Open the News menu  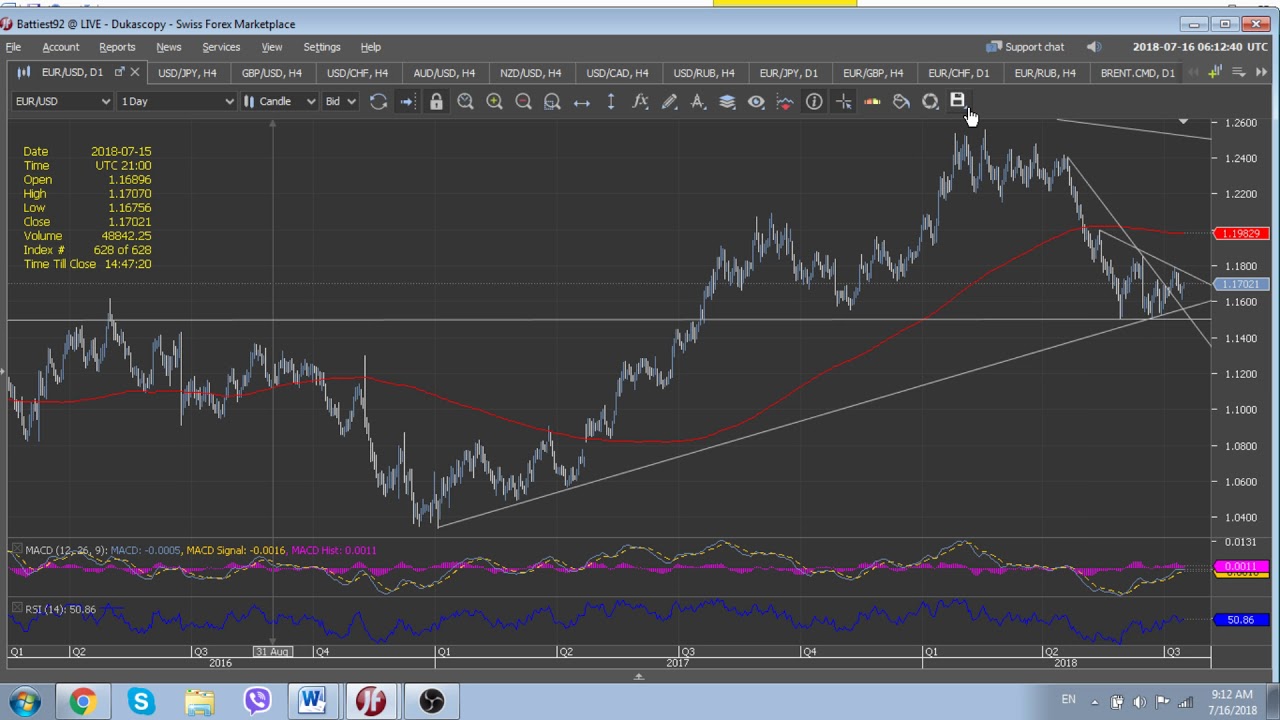pos(168,47)
